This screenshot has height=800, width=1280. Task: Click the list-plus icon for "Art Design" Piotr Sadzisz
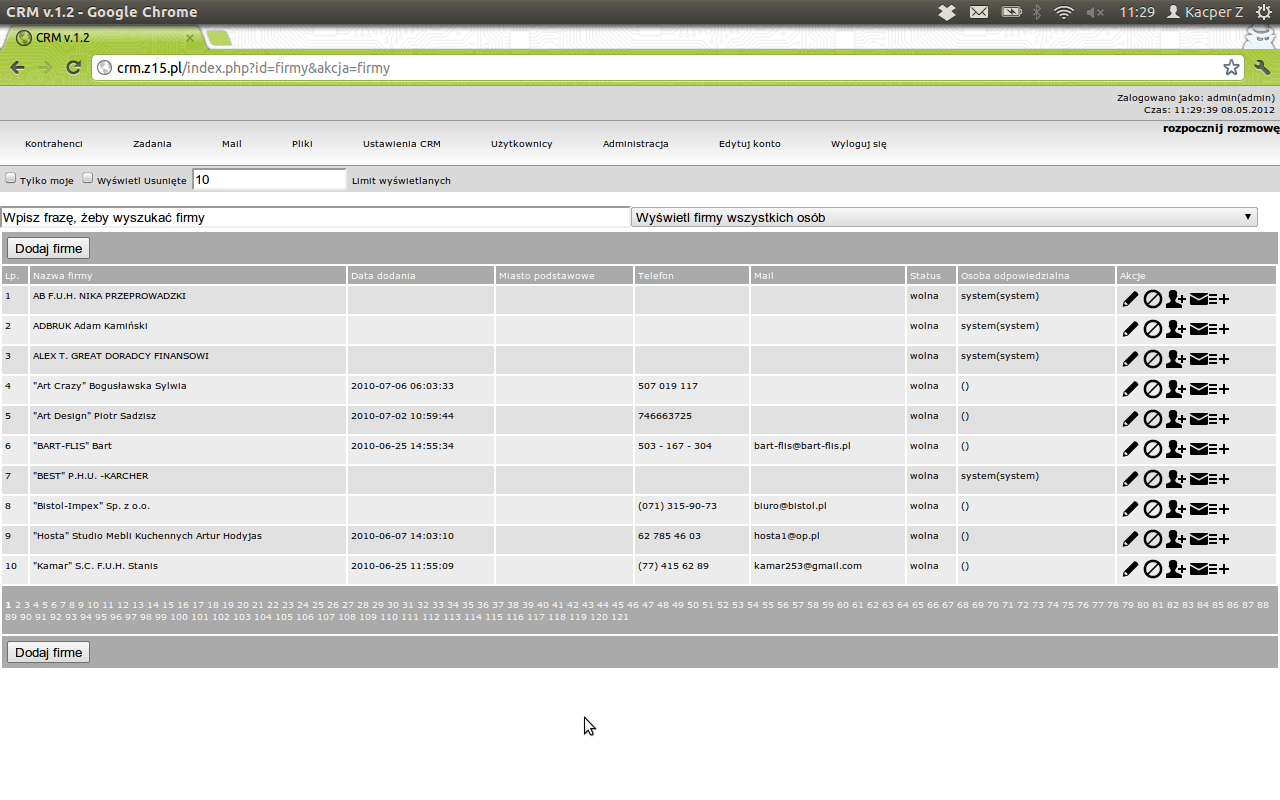(x=1219, y=419)
